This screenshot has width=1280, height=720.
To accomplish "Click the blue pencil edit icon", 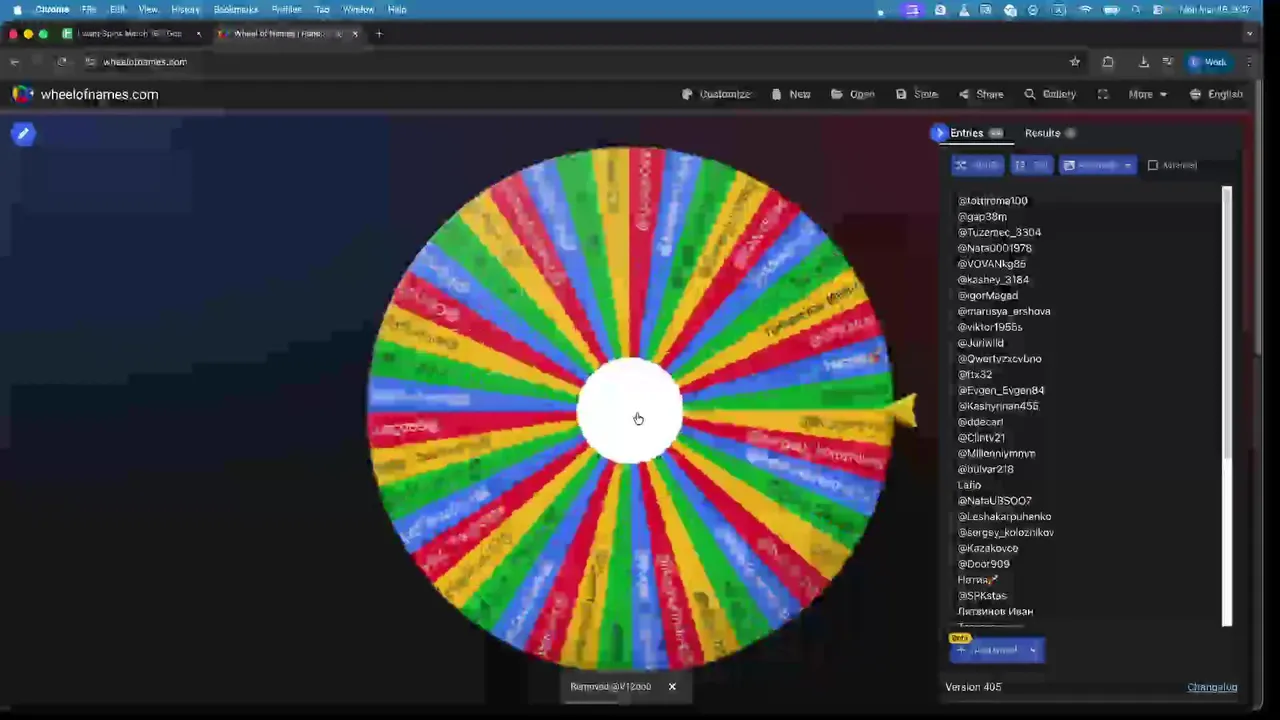I will pos(23,134).
